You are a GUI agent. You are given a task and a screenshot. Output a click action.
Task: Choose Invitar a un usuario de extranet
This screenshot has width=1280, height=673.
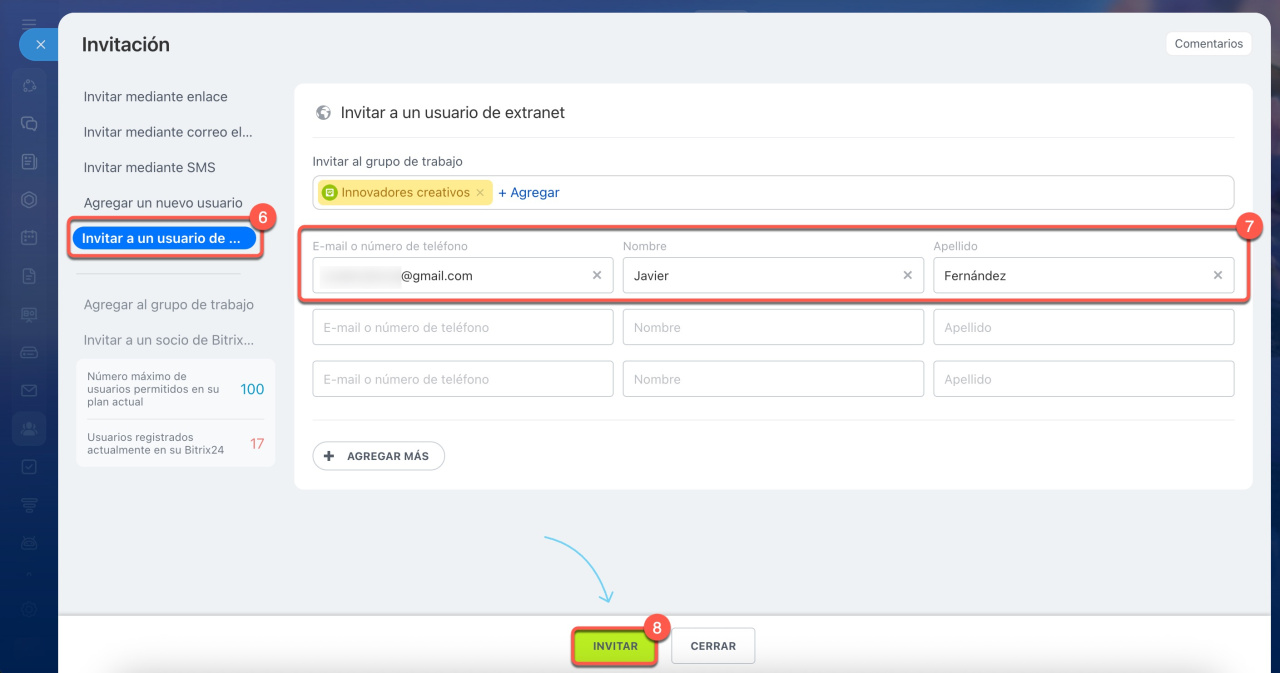(x=162, y=239)
